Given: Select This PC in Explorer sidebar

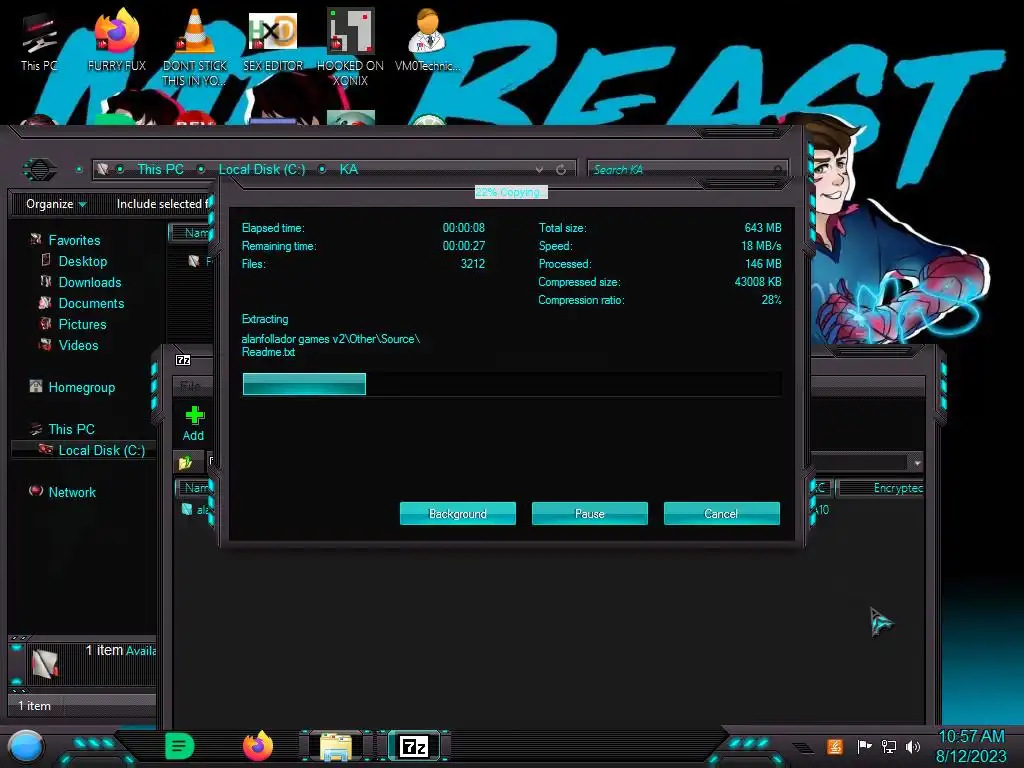Looking at the screenshot, I should (x=71, y=429).
